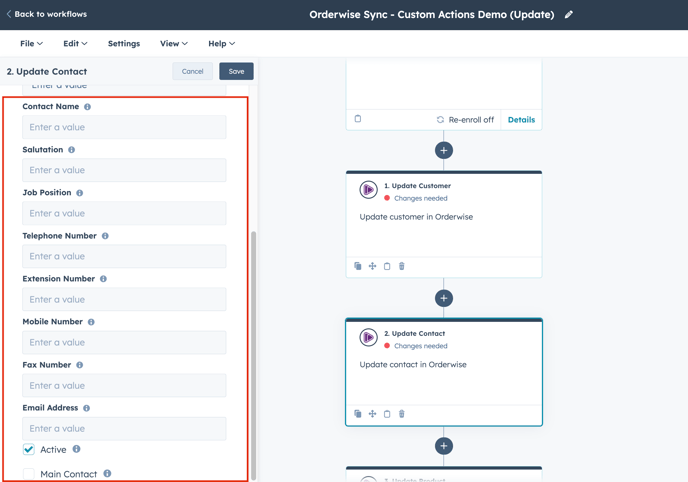This screenshot has height=482, width=688.
Task: Click move icon on Update Contact card
Action: click(x=372, y=414)
